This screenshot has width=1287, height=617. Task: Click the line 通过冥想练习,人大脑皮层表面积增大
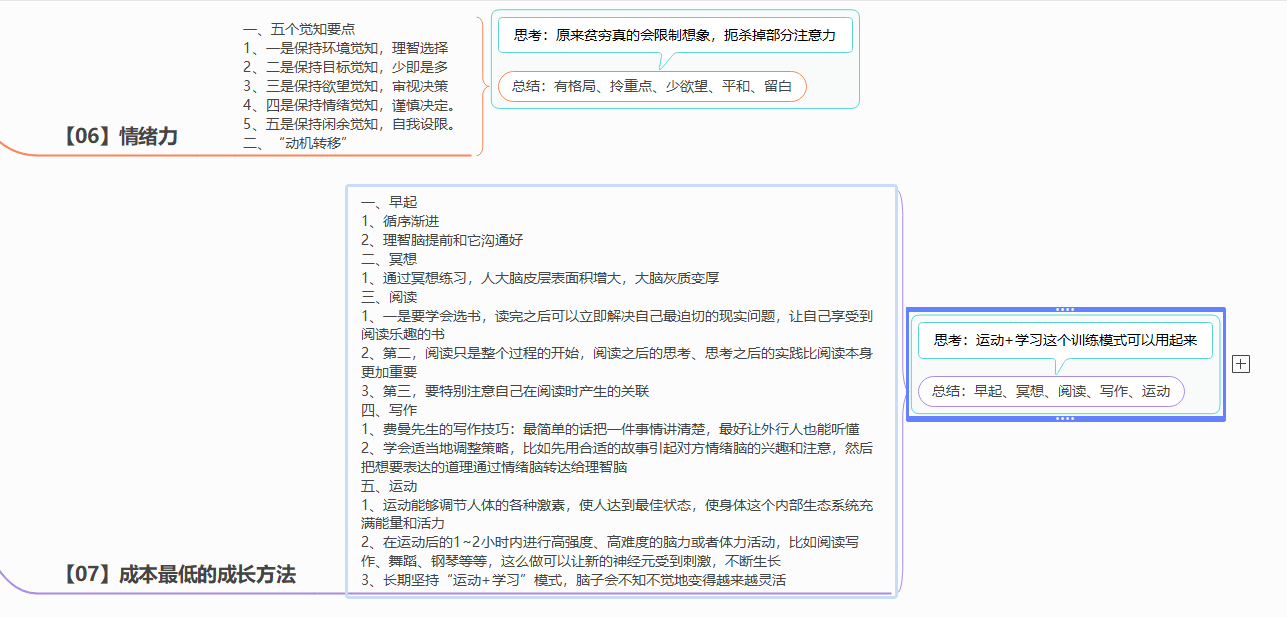(540, 278)
